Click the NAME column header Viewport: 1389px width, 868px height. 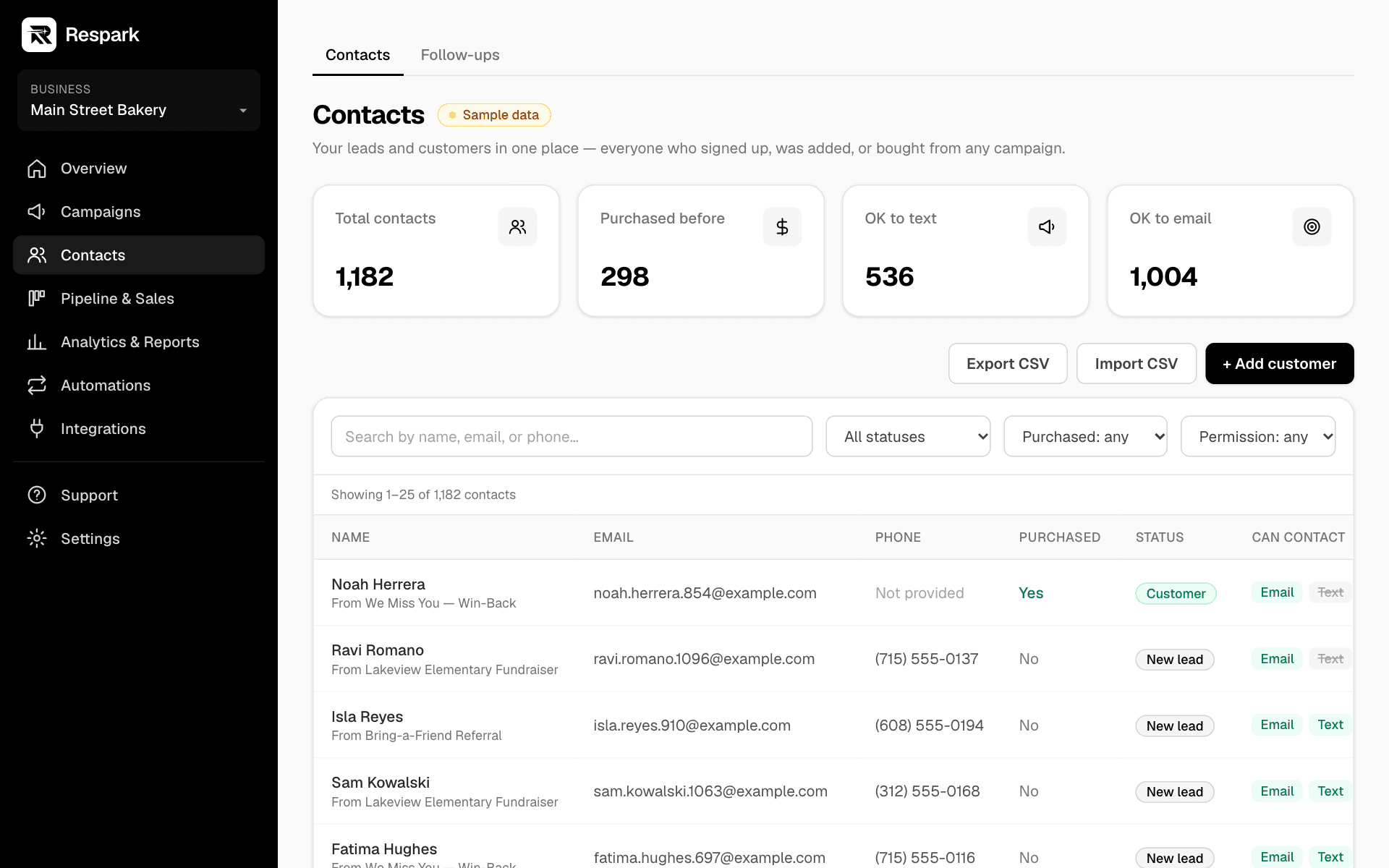(x=350, y=537)
